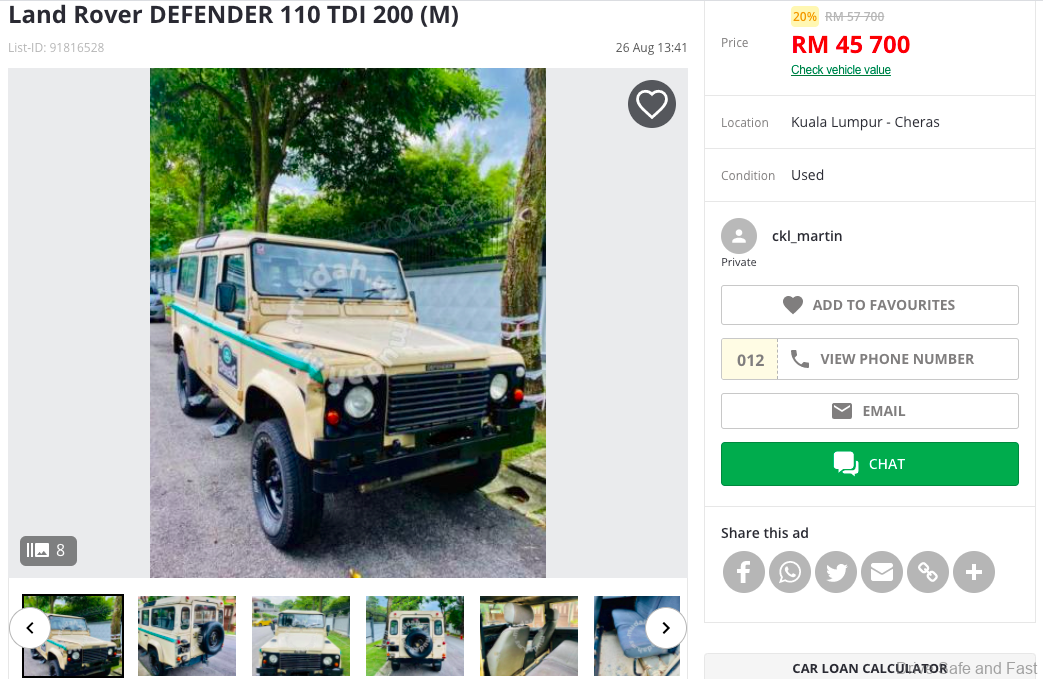Open Check vehicle value link
The height and width of the screenshot is (679, 1043).
(x=841, y=70)
